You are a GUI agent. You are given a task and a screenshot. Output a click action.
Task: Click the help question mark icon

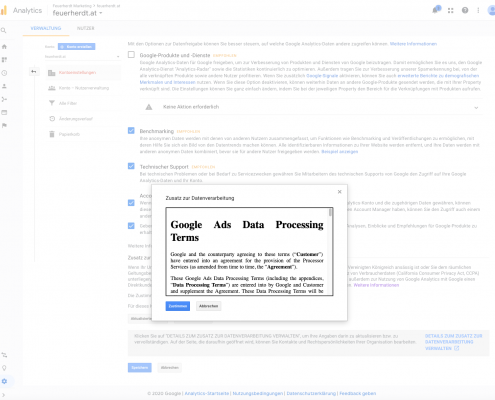(465, 10)
